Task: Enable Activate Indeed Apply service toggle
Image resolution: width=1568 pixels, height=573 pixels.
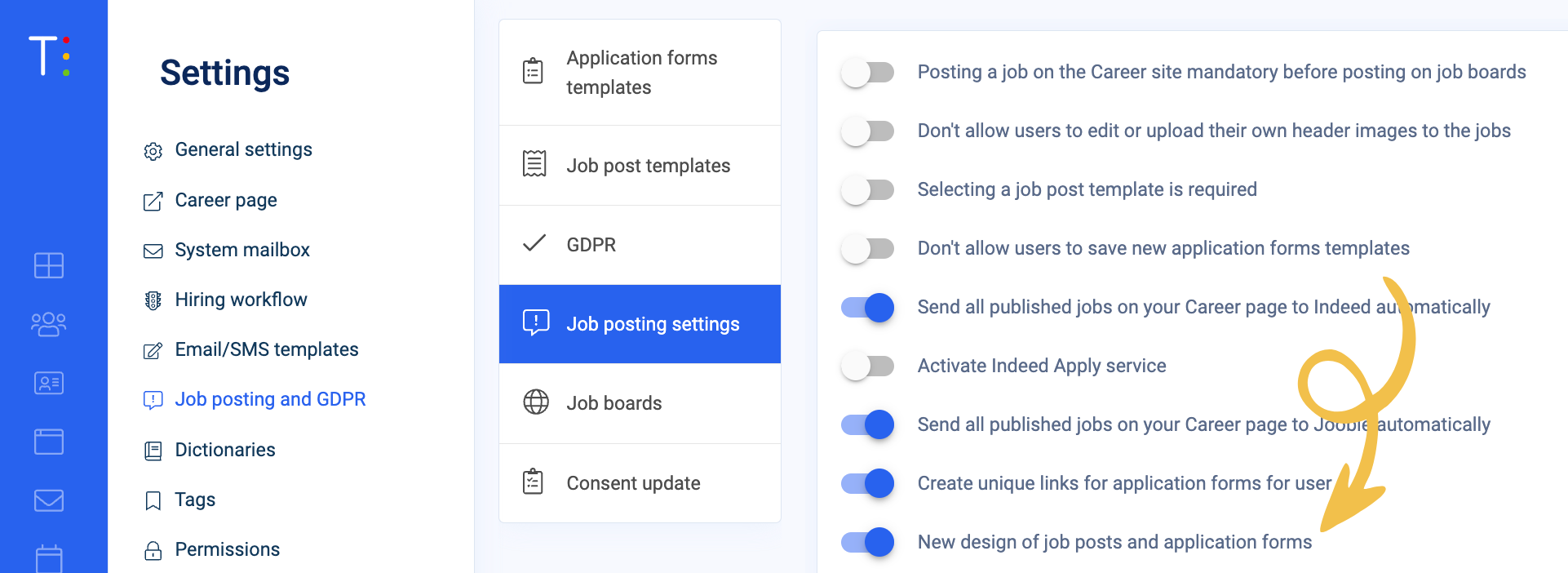Action: [x=867, y=366]
